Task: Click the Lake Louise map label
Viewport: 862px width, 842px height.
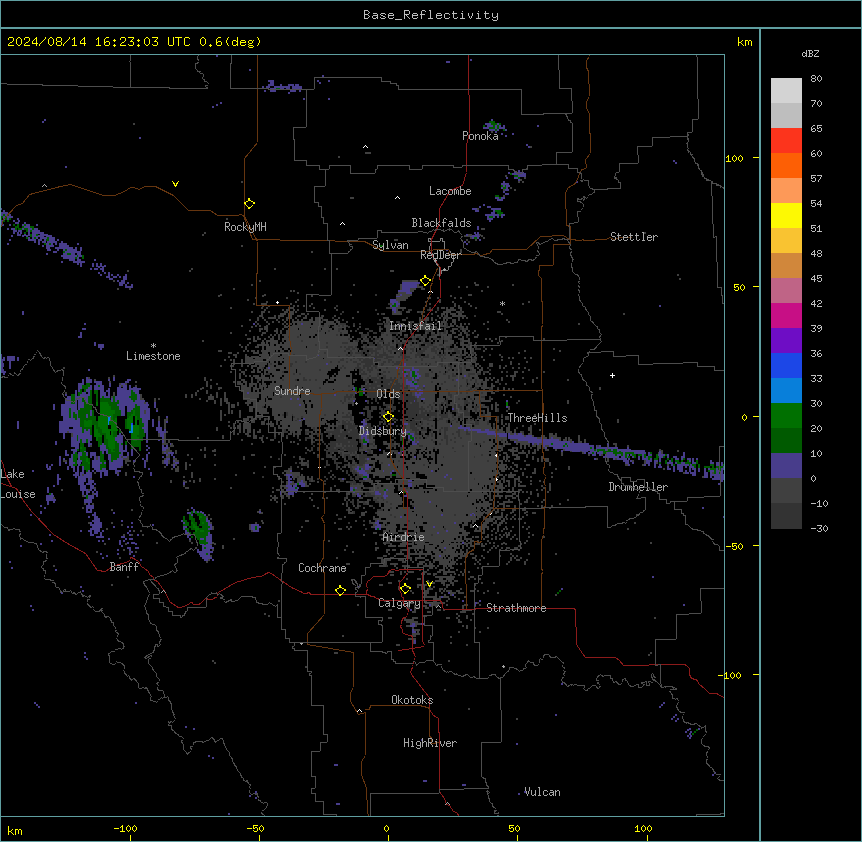Action: tap(18, 484)
